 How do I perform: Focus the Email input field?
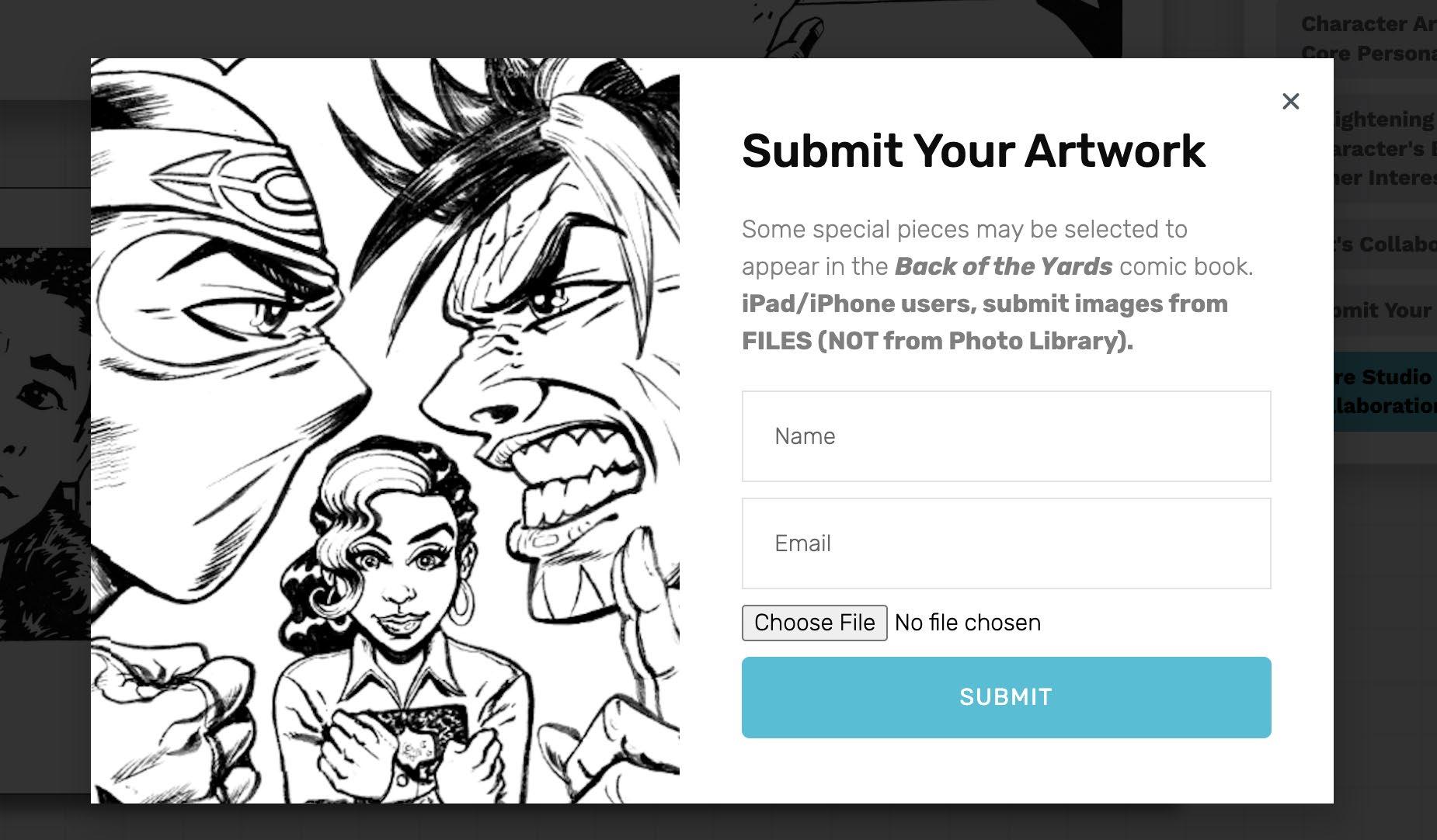tap(1006, 543)
